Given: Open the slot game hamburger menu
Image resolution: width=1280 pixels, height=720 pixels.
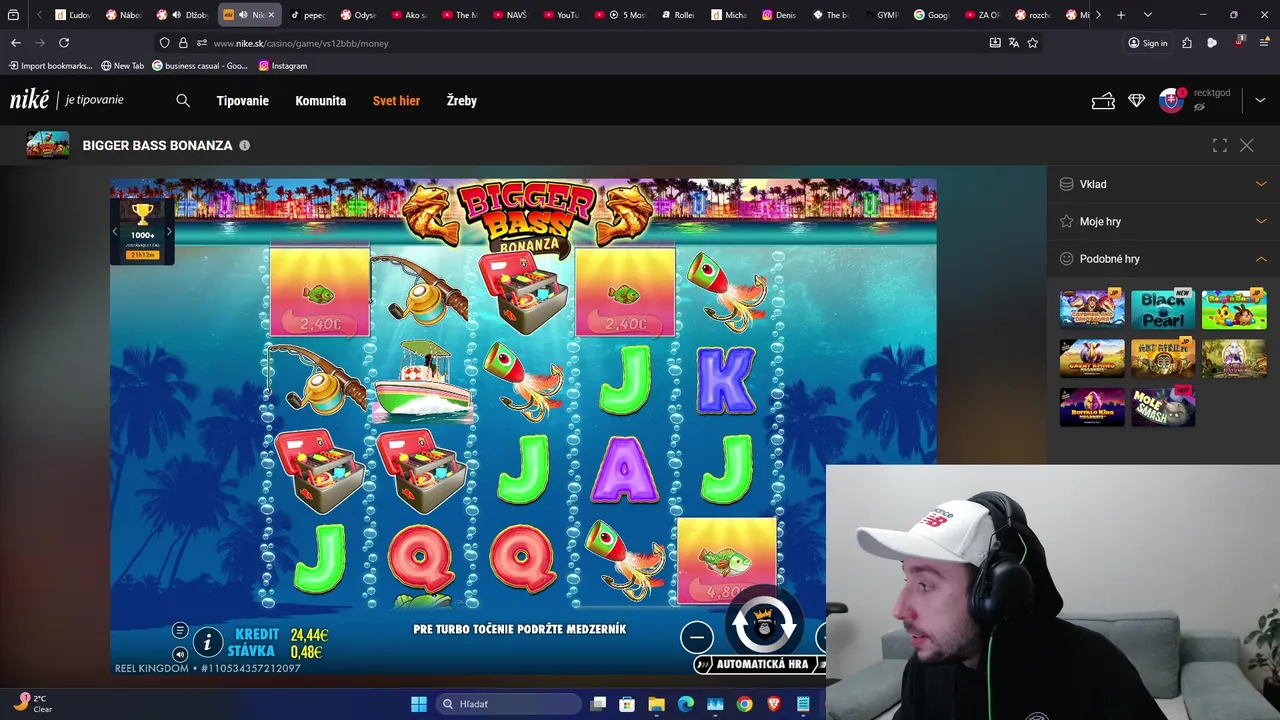Looking at the screenshot, I should coord(180,630).
